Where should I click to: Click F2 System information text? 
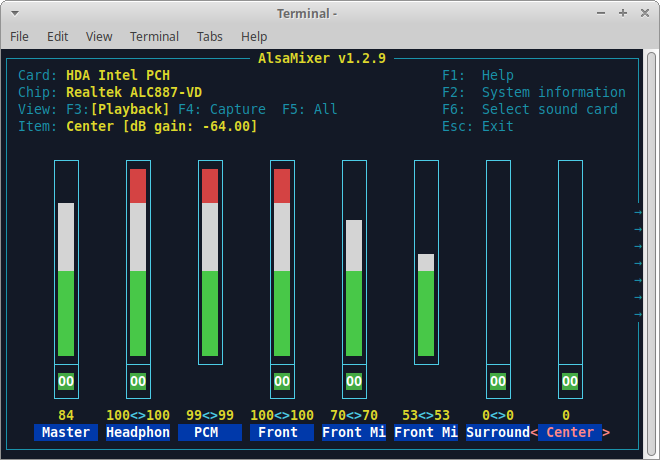(x=534, y=92)
